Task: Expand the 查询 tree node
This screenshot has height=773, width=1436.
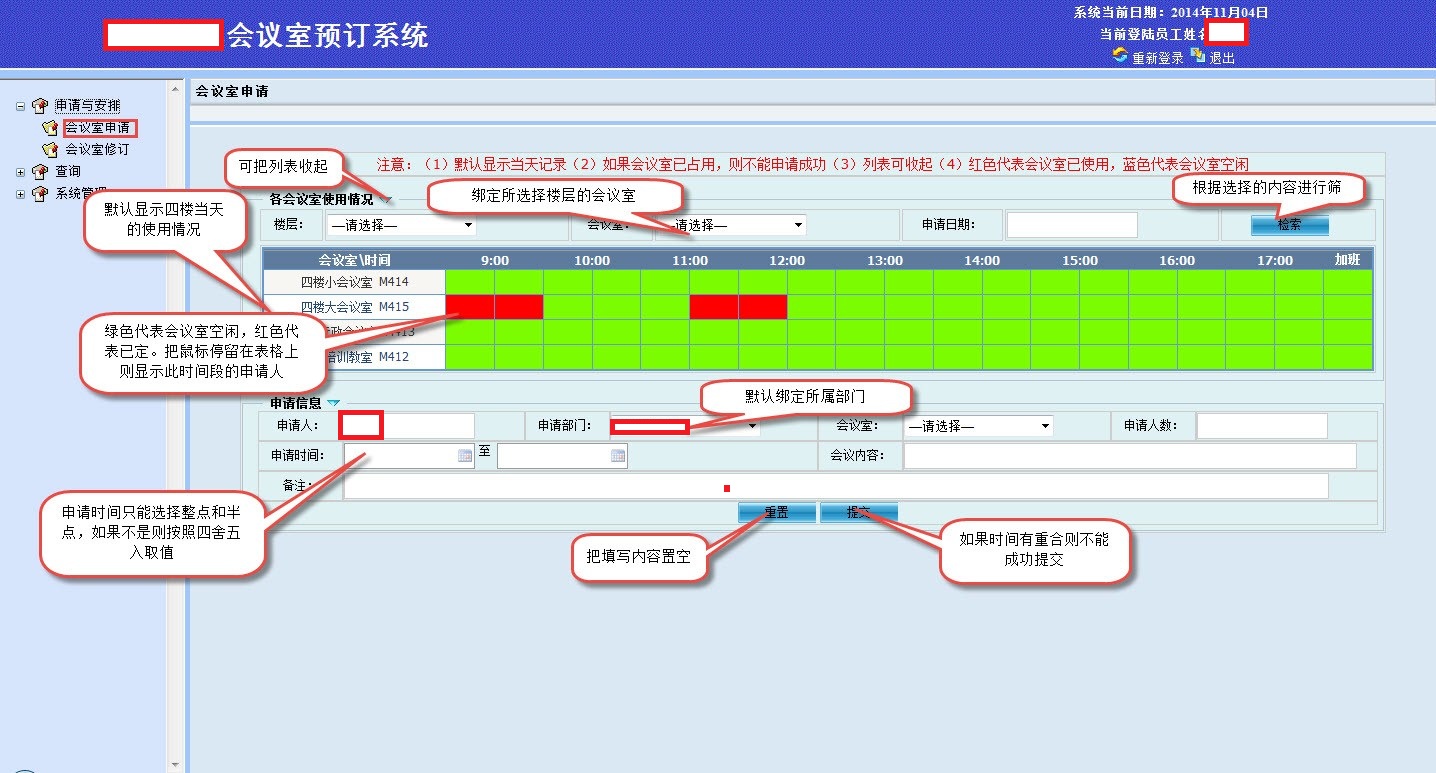Action: click(x=21, y=172)
